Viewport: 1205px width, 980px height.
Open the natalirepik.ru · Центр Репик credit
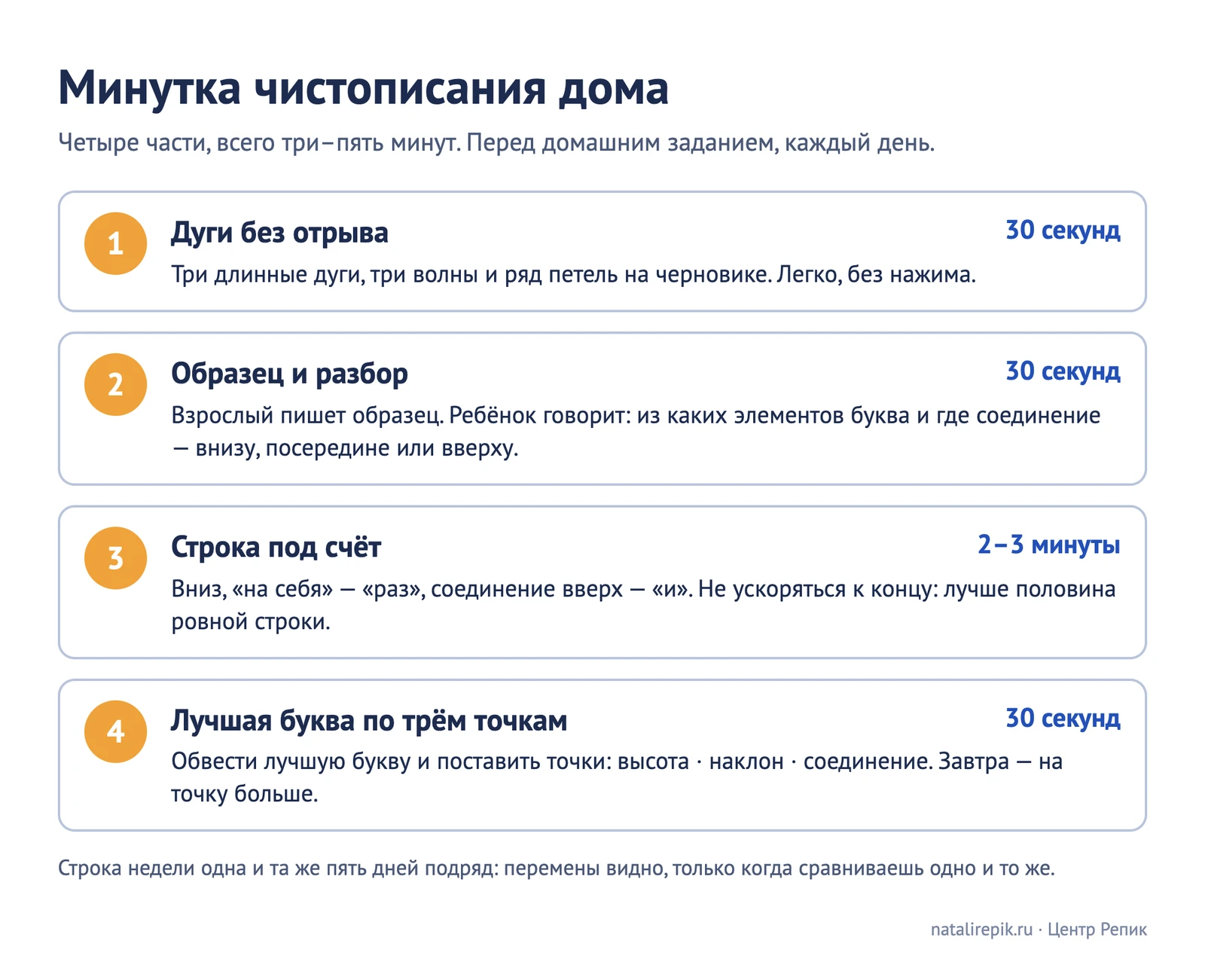(1039, 930)
